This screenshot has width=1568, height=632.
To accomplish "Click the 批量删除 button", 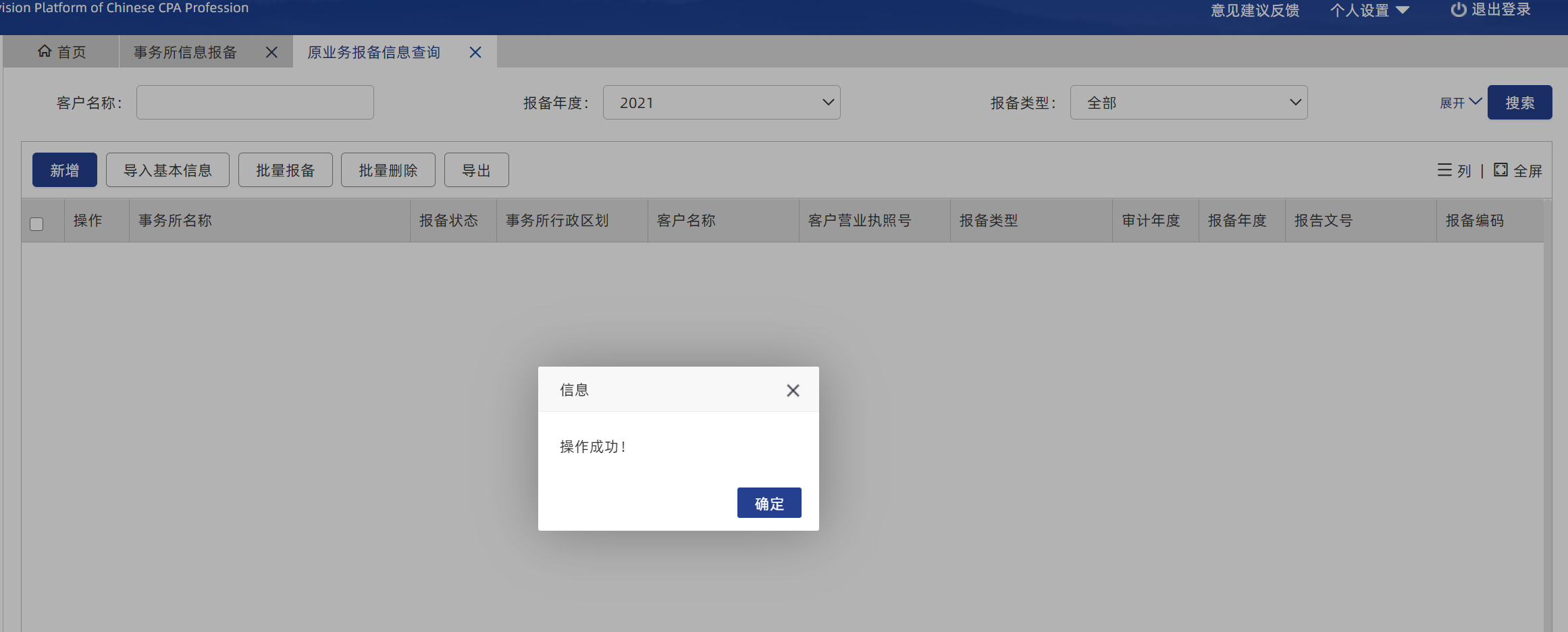I will pyautogui.click(x=388, y=170).
